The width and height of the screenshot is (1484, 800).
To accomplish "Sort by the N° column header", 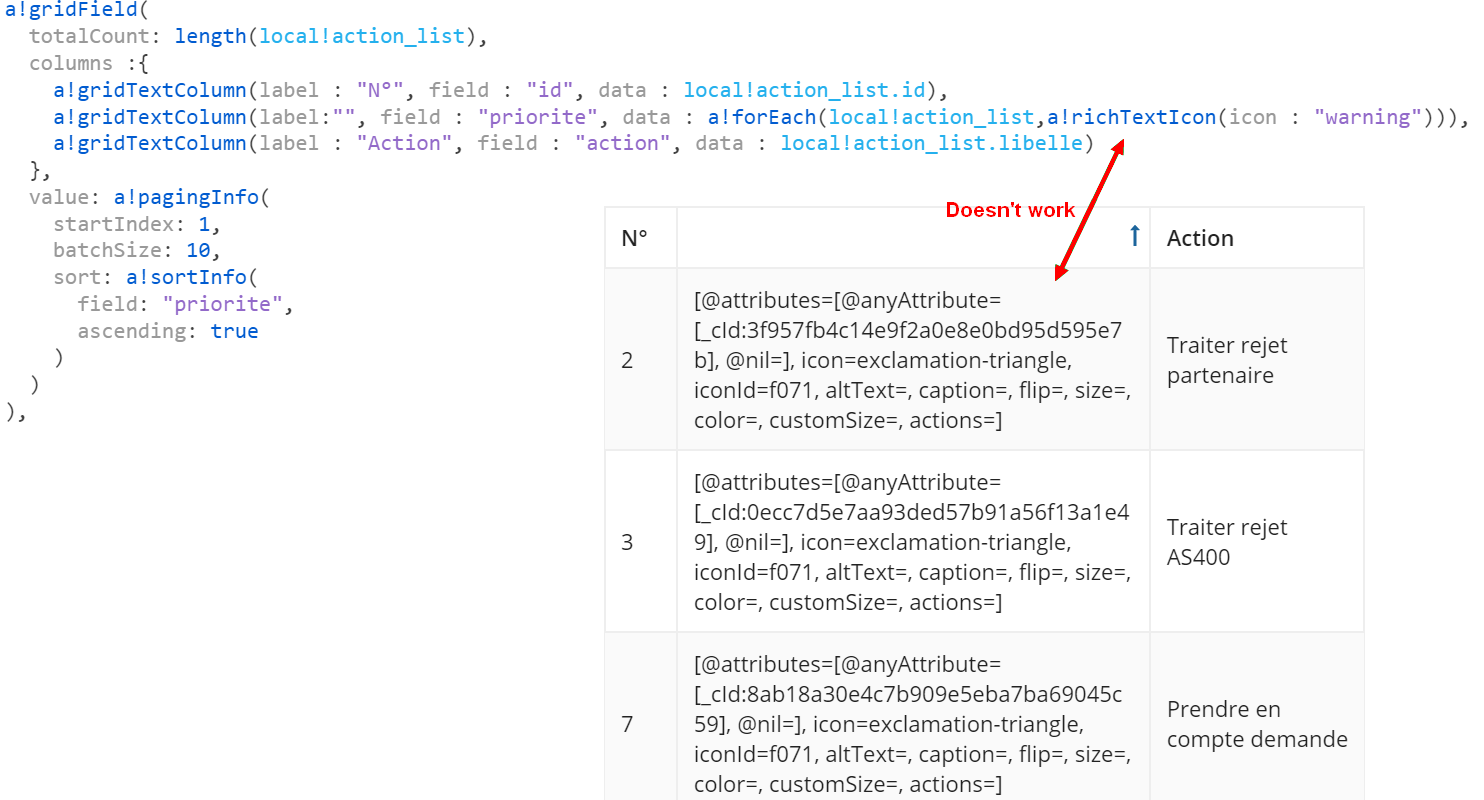I will [x=635, y=238].
